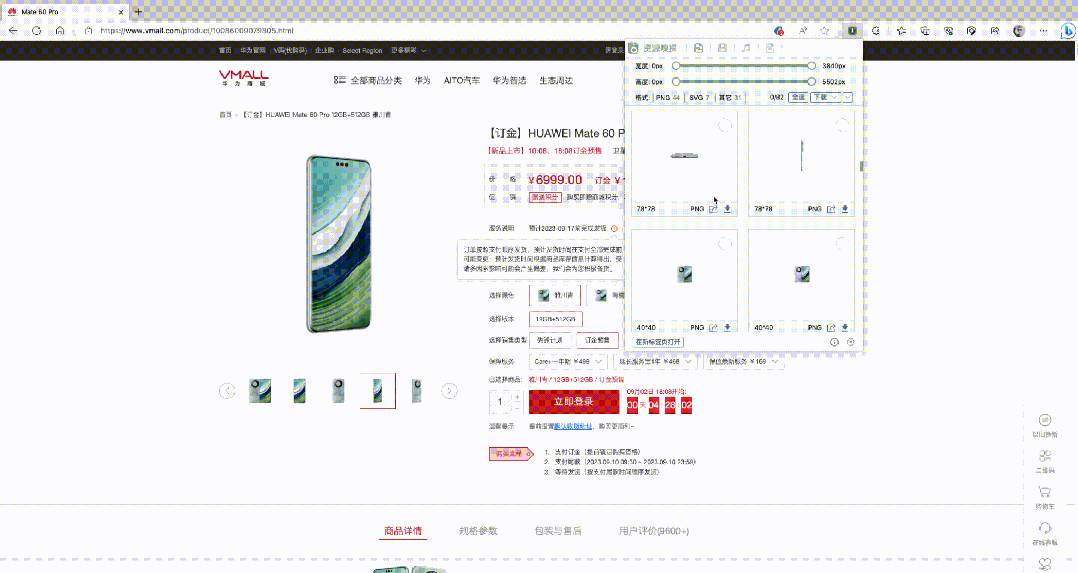Choose the 订金预售 package option
The image size is (1078, 573).
(597, 340)
